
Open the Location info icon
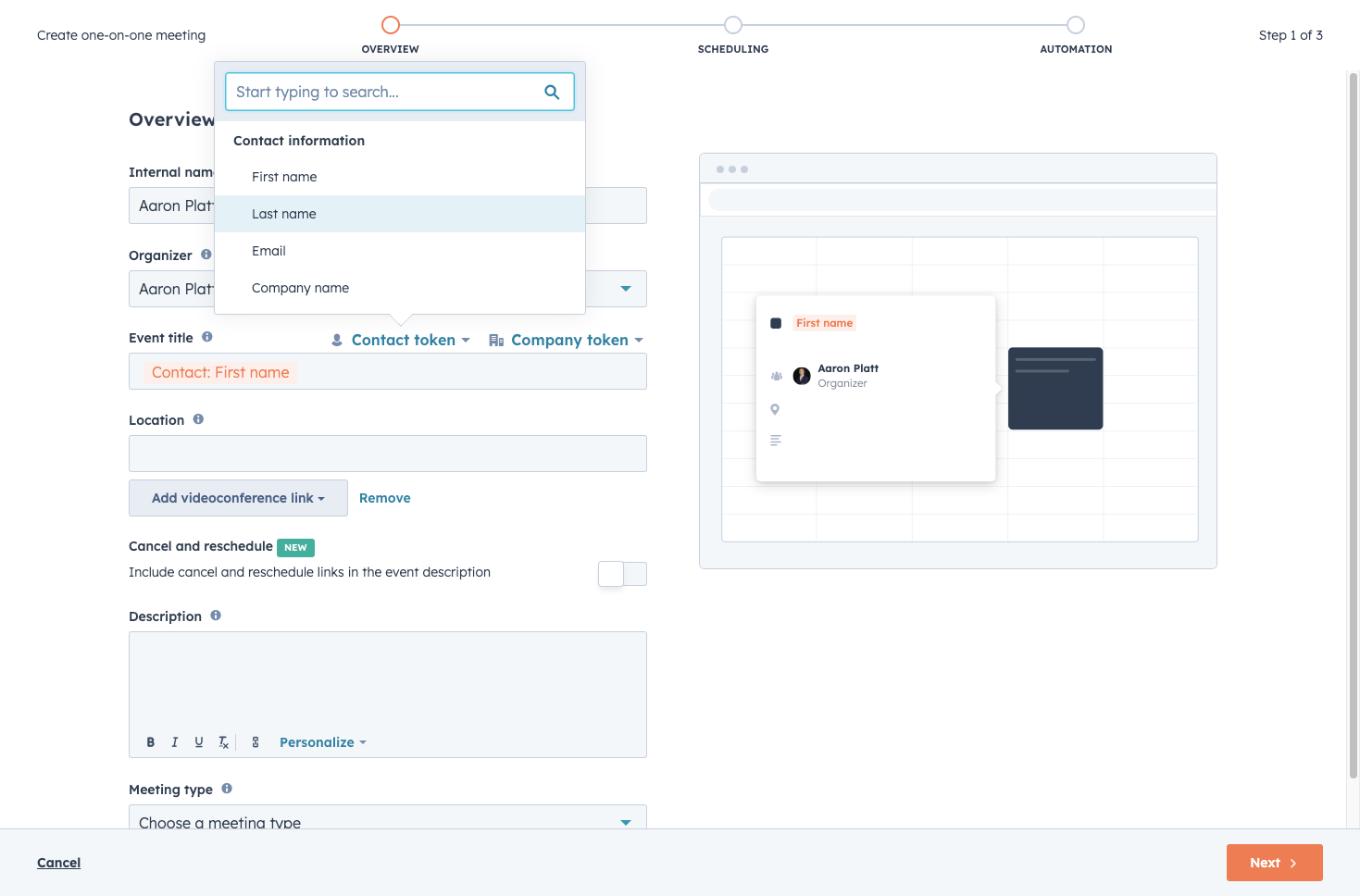(x=198, y=419)
